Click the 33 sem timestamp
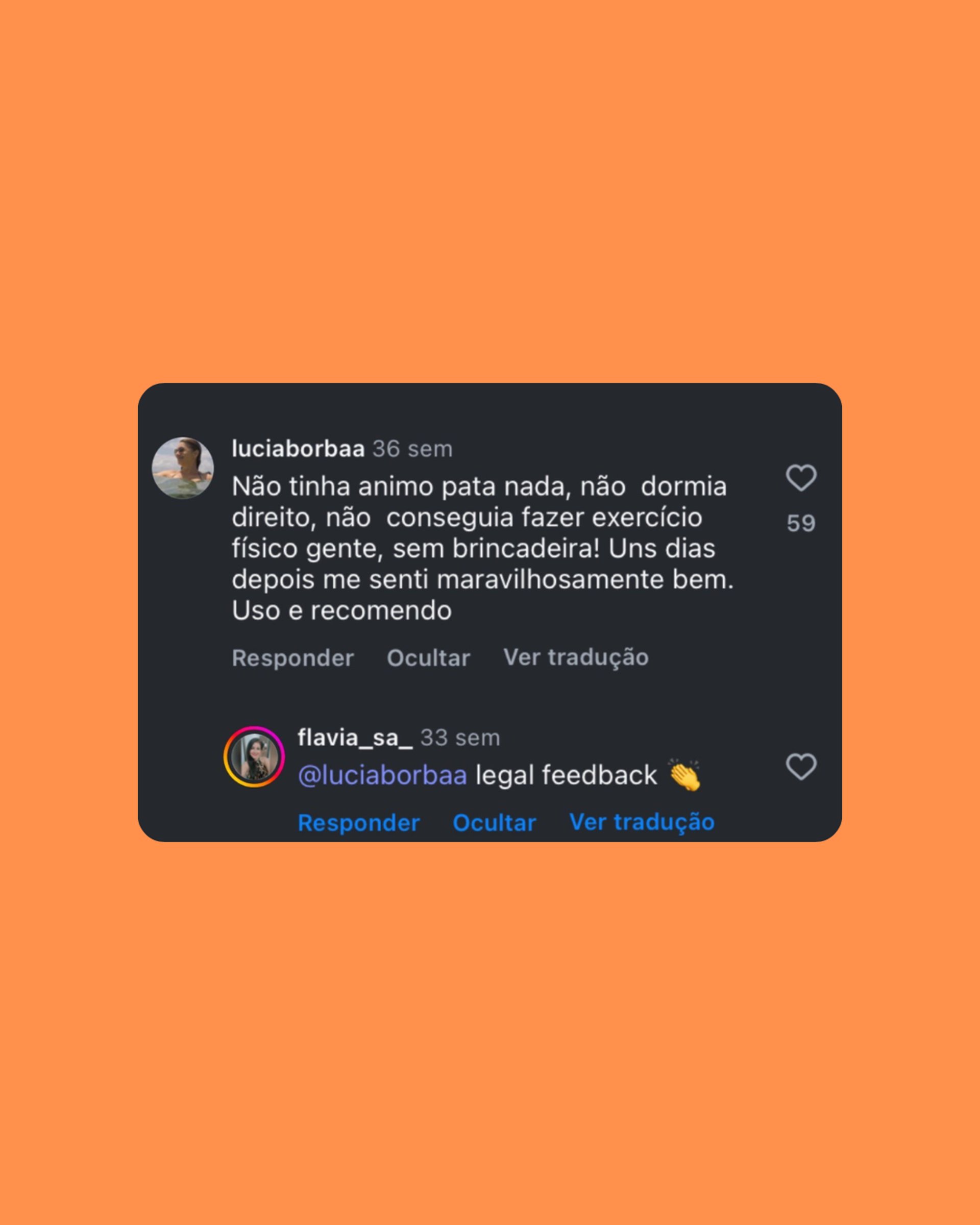Image resolution: width=980 pixels, height=1225 pixels. [460, 738]
